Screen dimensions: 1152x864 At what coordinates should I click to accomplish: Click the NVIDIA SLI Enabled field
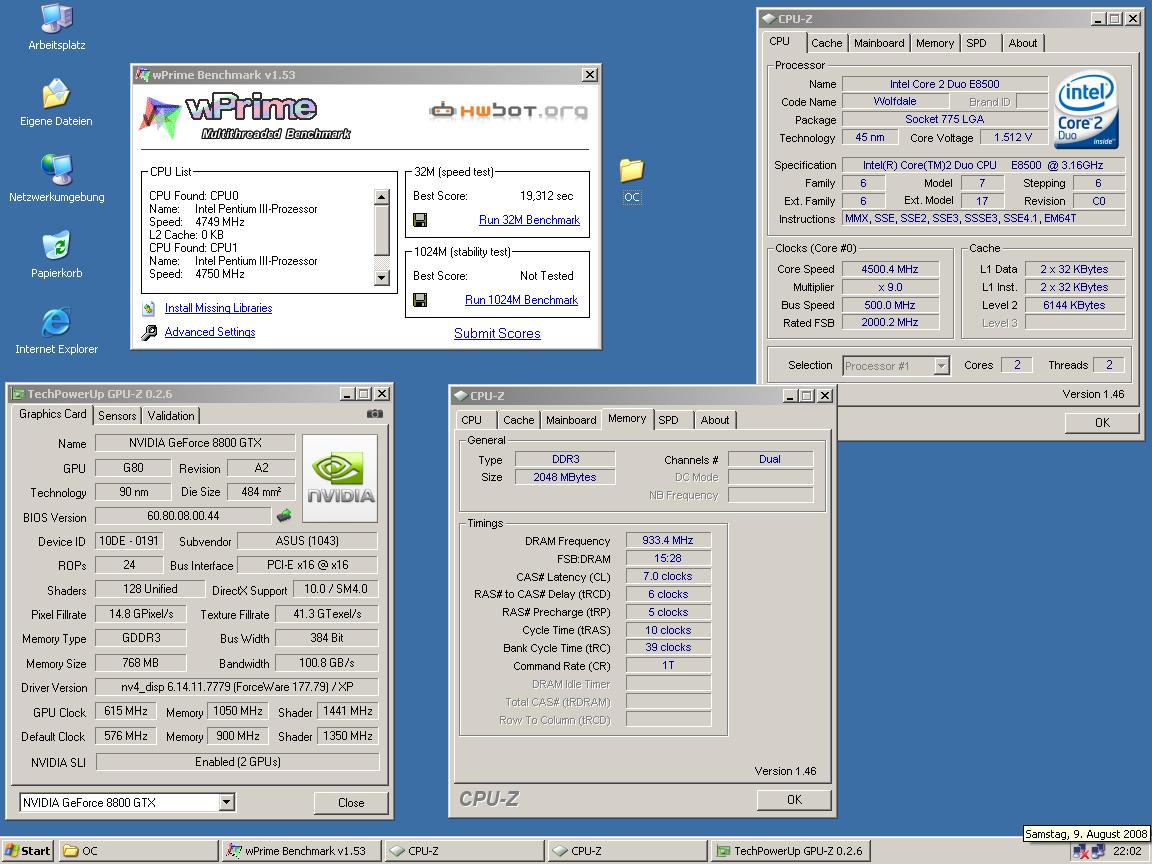pos(237,762)
